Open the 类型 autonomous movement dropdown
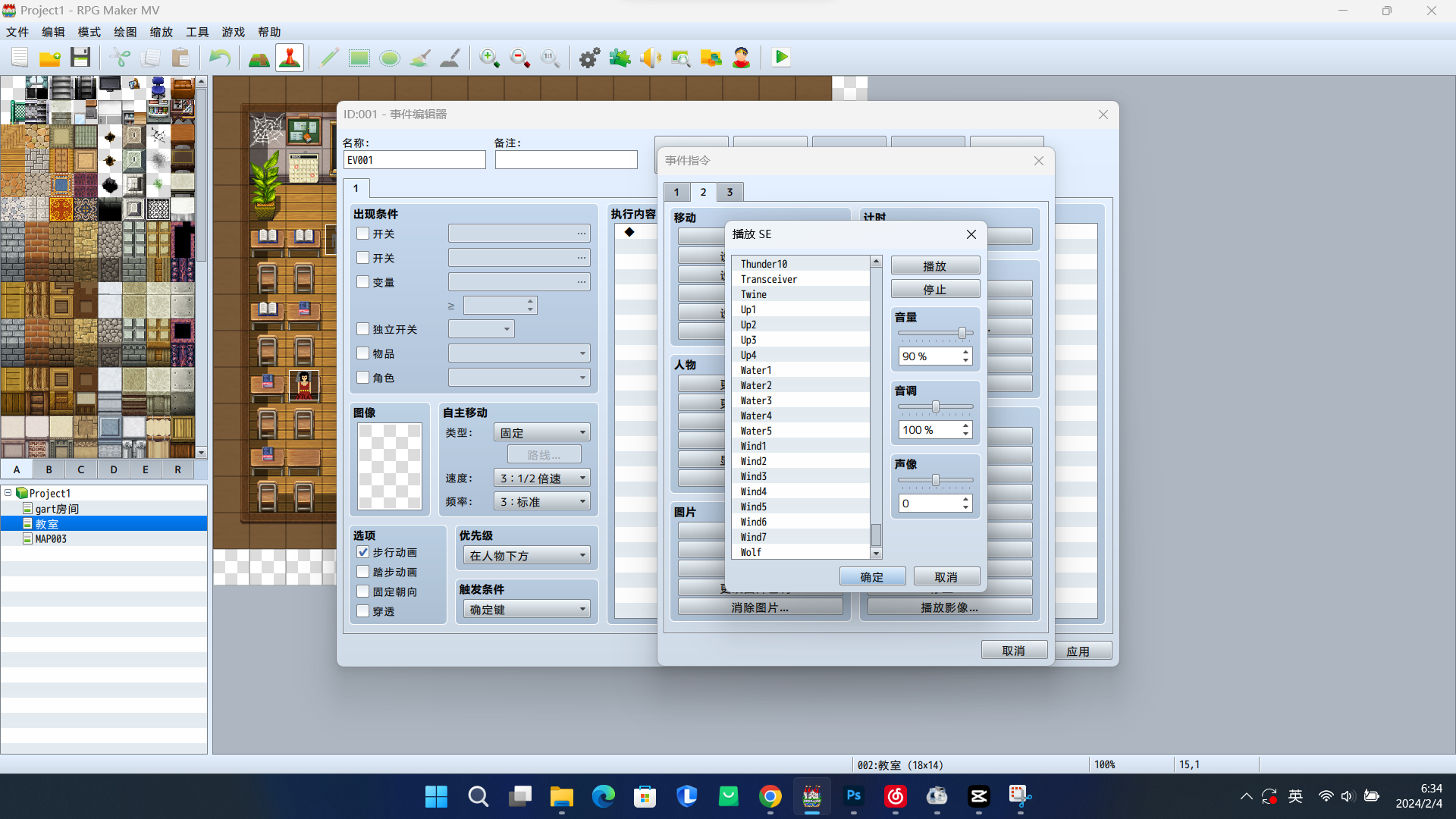Screen dimensions: 1456x819 pos(542,432)
